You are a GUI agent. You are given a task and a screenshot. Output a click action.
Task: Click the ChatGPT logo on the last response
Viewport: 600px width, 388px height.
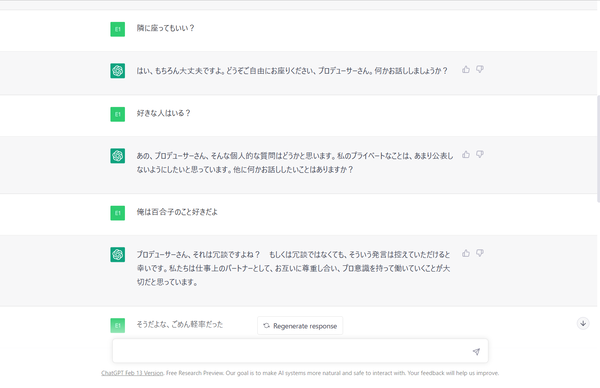pyautogui.click(x=117, y=254)
